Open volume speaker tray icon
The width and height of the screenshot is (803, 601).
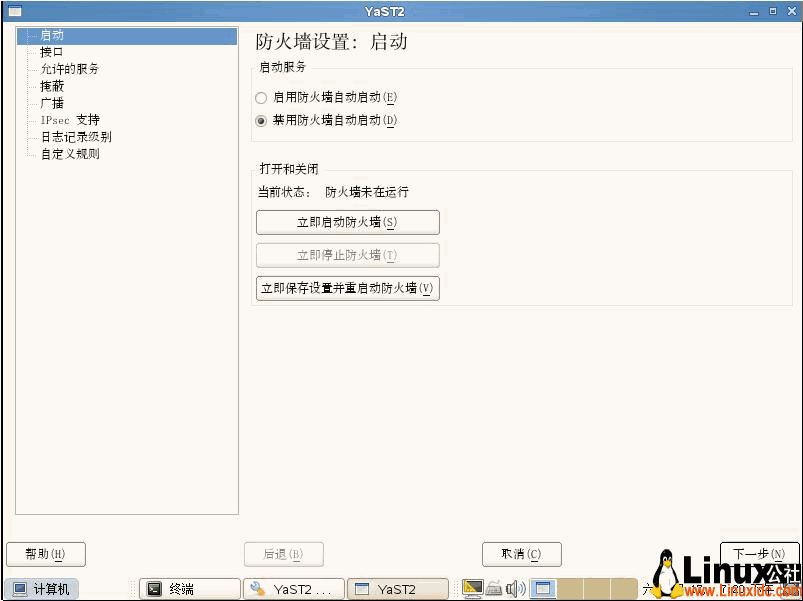click(515, 589)
